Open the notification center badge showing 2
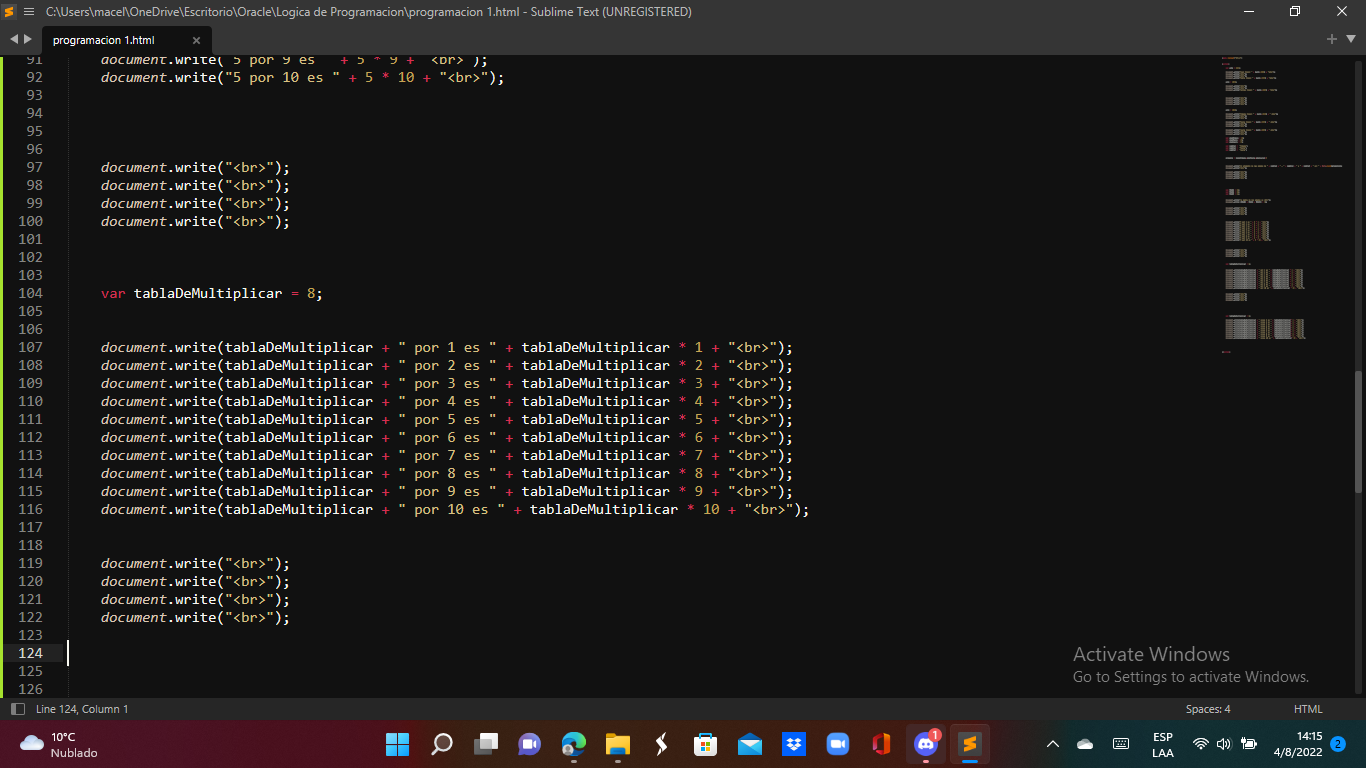 pyautogui.click(x=1338, y=744)
